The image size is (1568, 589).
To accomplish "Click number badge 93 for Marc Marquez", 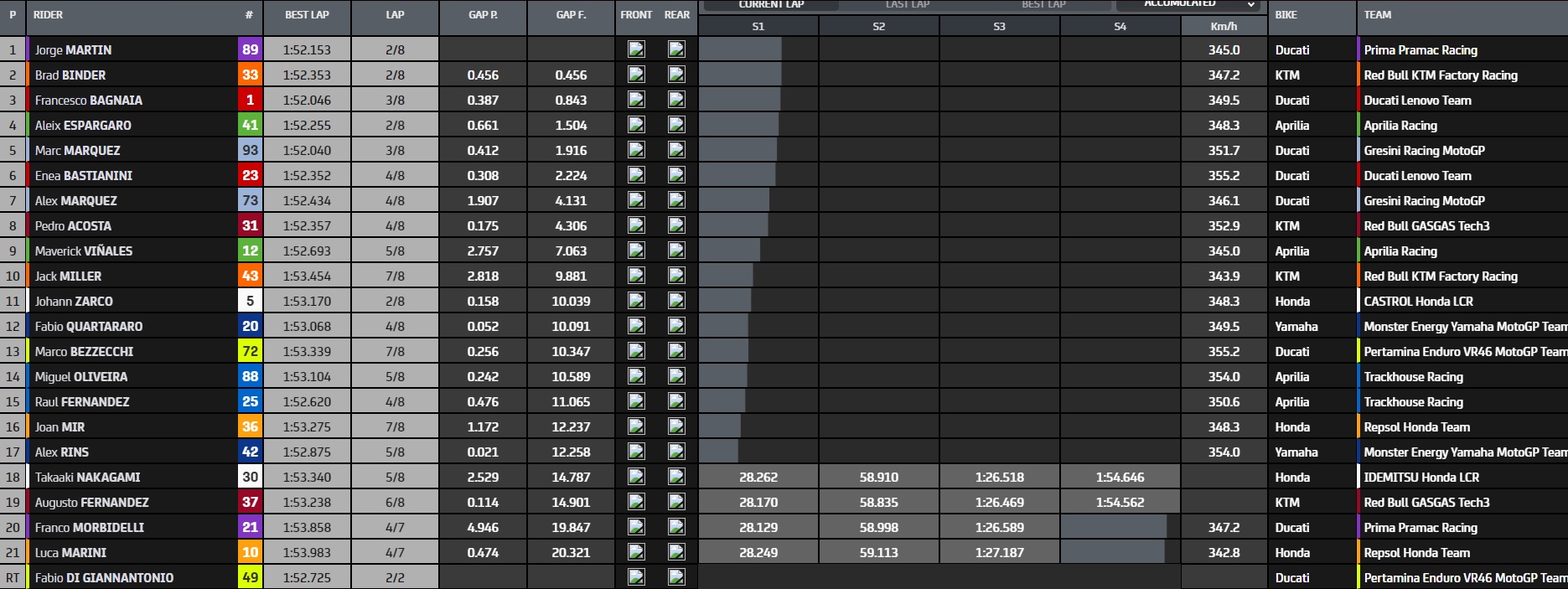I will coord(250,150).
